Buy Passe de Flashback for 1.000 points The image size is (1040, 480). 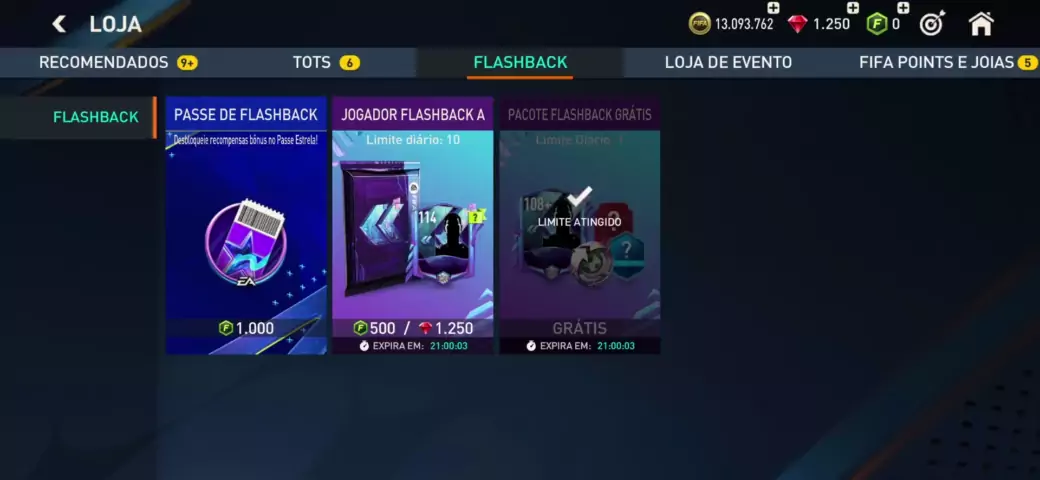[246, 328]
